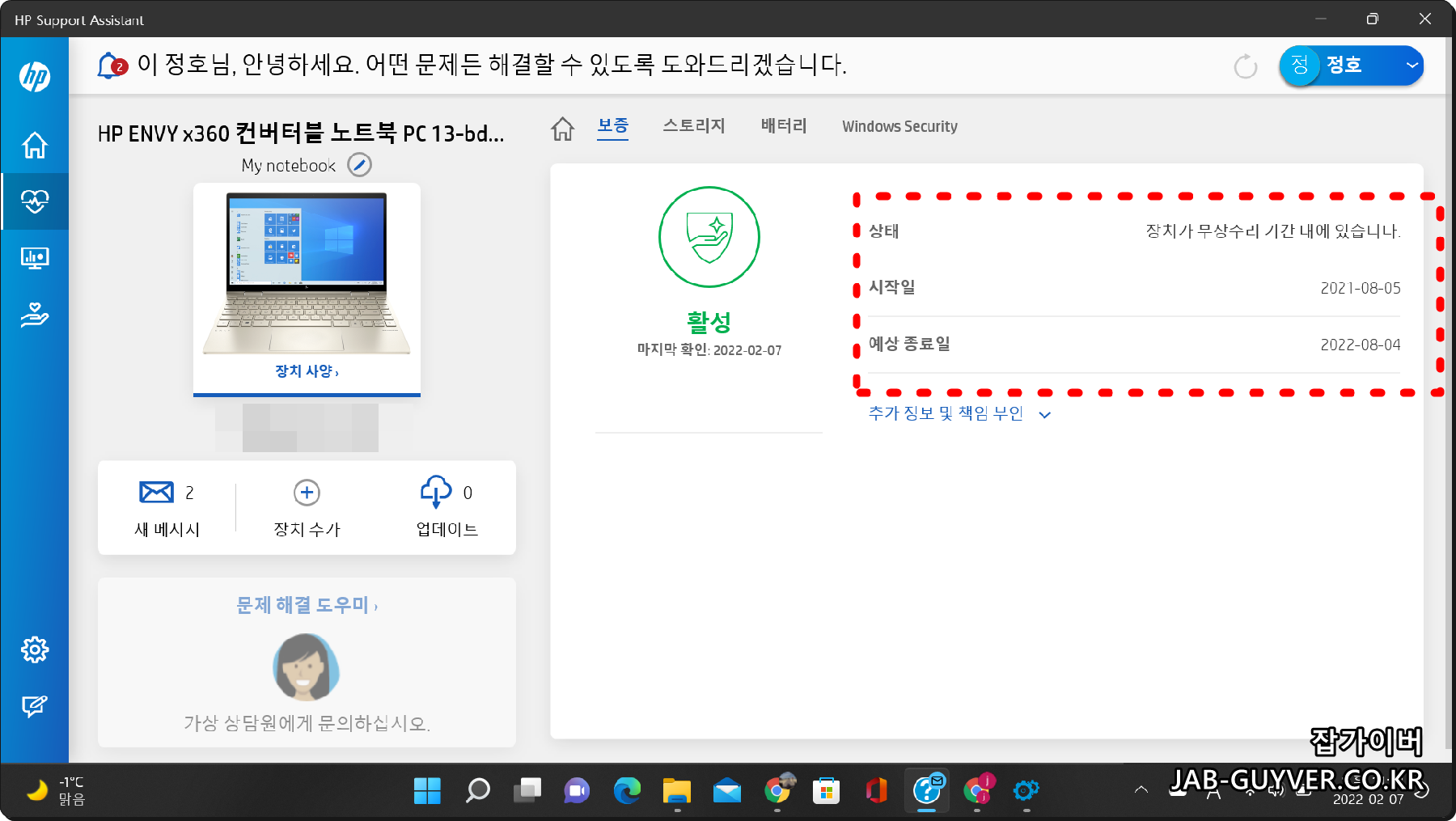This screenshot has width=1456, height=821.
Task: Open the Mail app on taskbar
Action: (727, 790)
